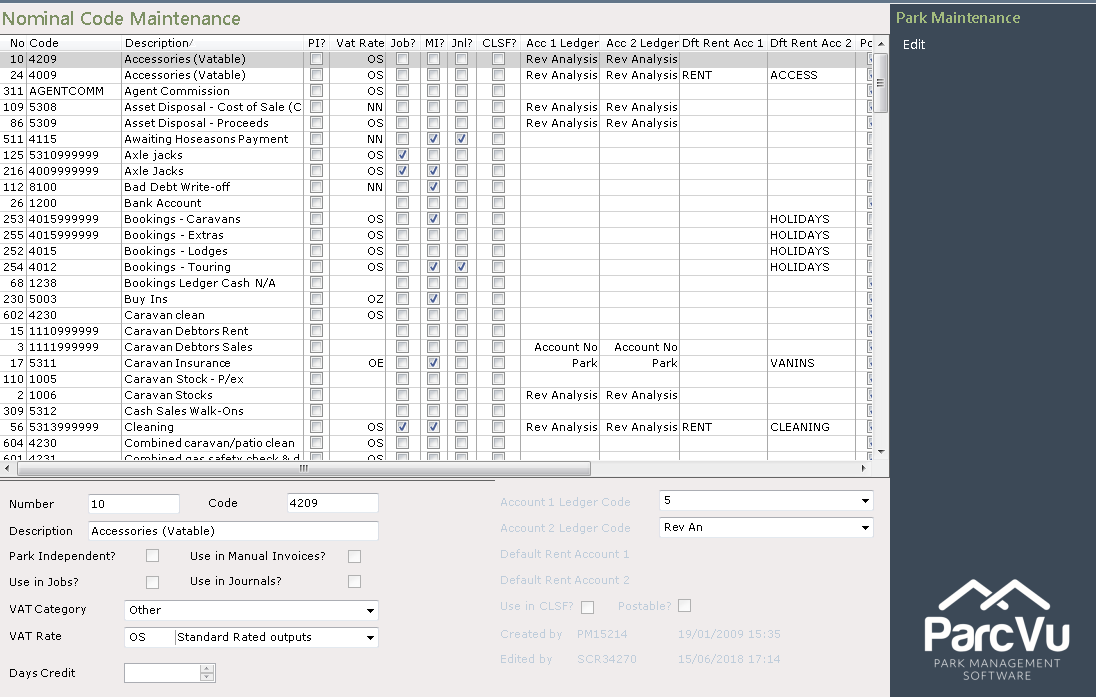Click the horizontal scrollbar left arrow
The height and width of the screenshot is (697, 1096).
[x=7, y=468]
